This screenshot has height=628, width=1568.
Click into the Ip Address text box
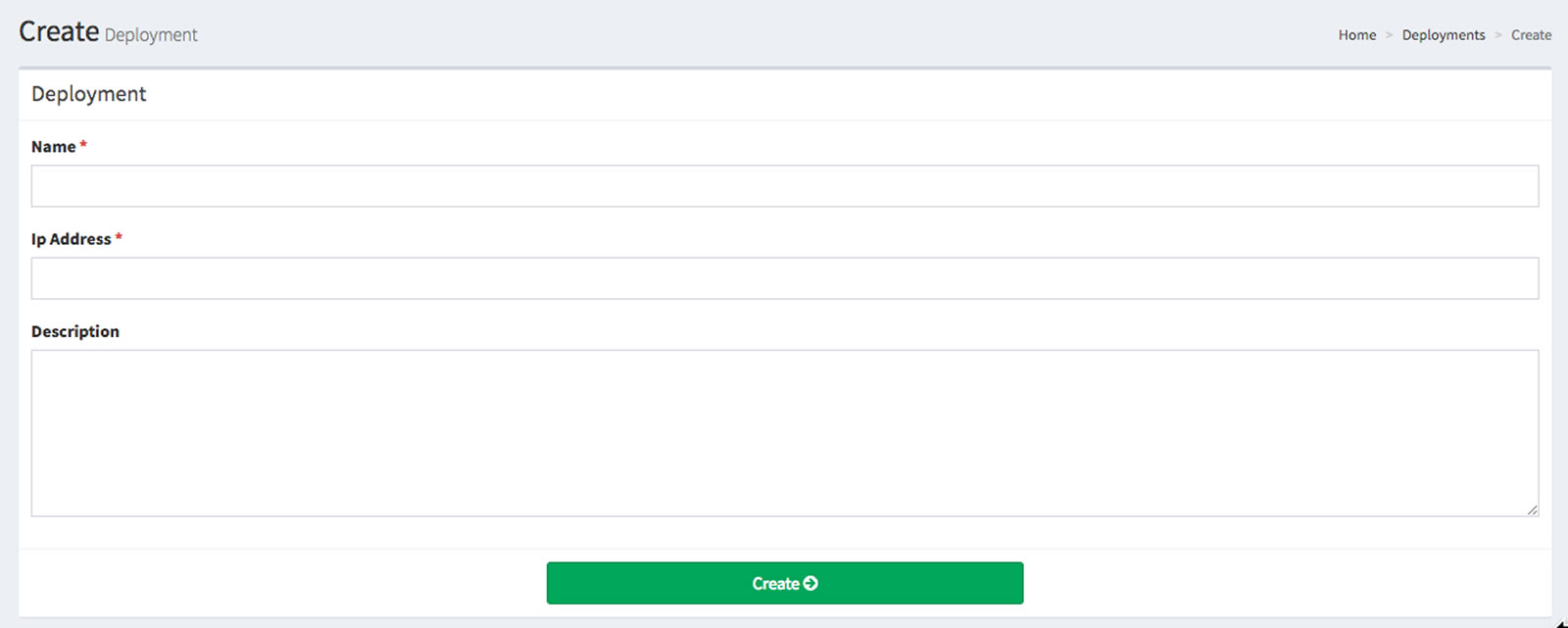[x=784, y=278]
